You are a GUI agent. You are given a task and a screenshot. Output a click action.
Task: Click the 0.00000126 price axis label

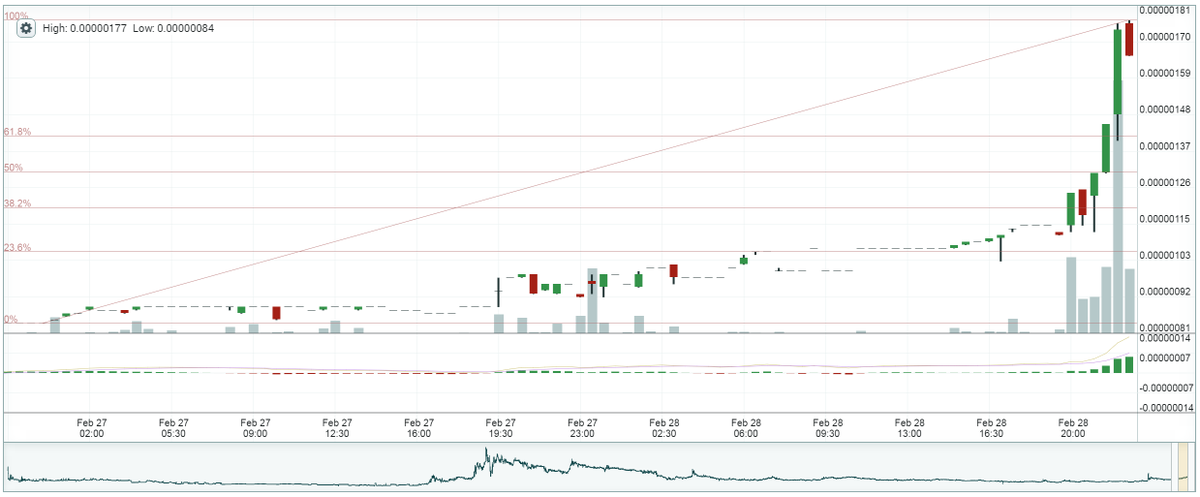tap(1166, 183)
